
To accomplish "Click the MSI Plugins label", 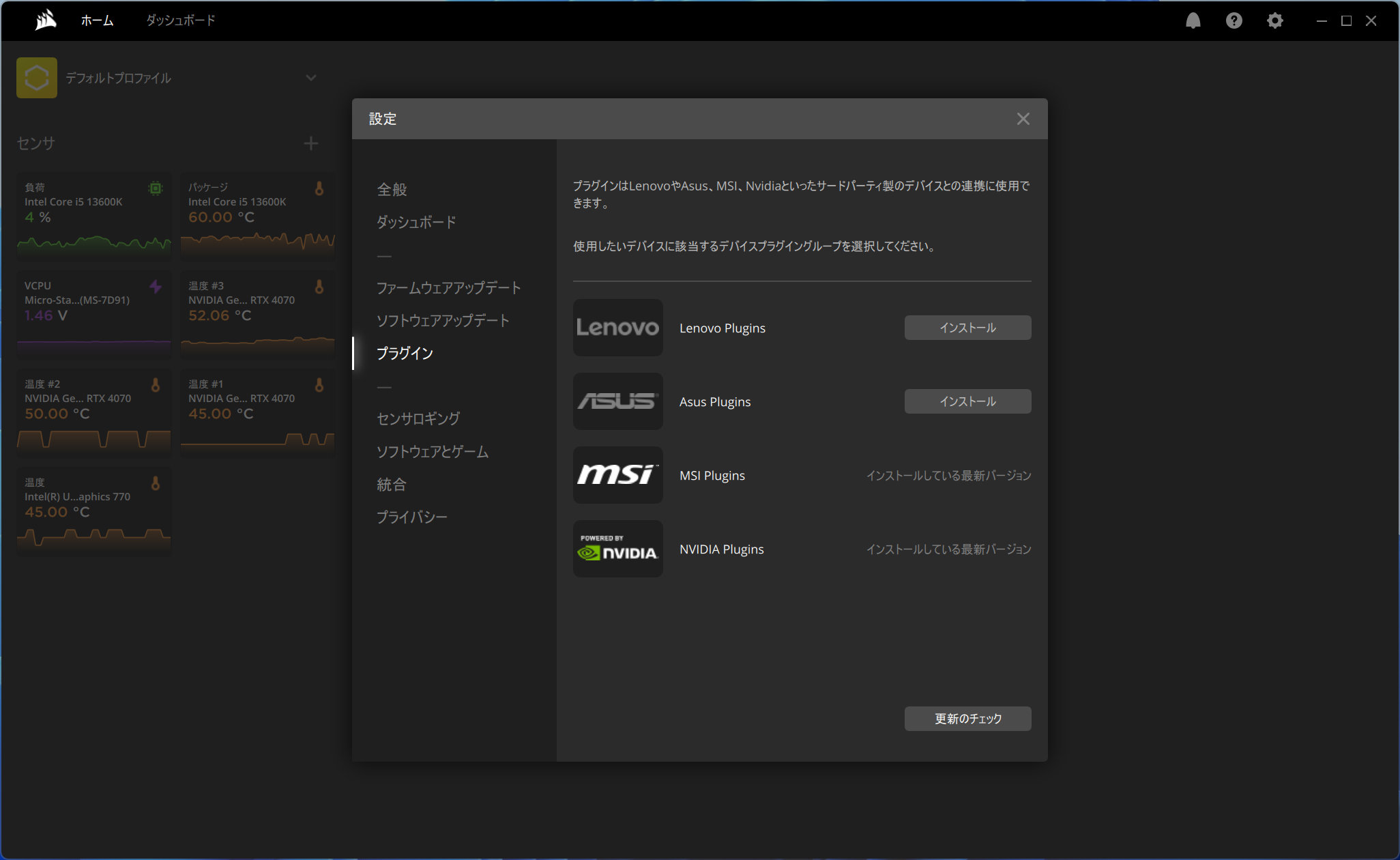I will (712, 475).
